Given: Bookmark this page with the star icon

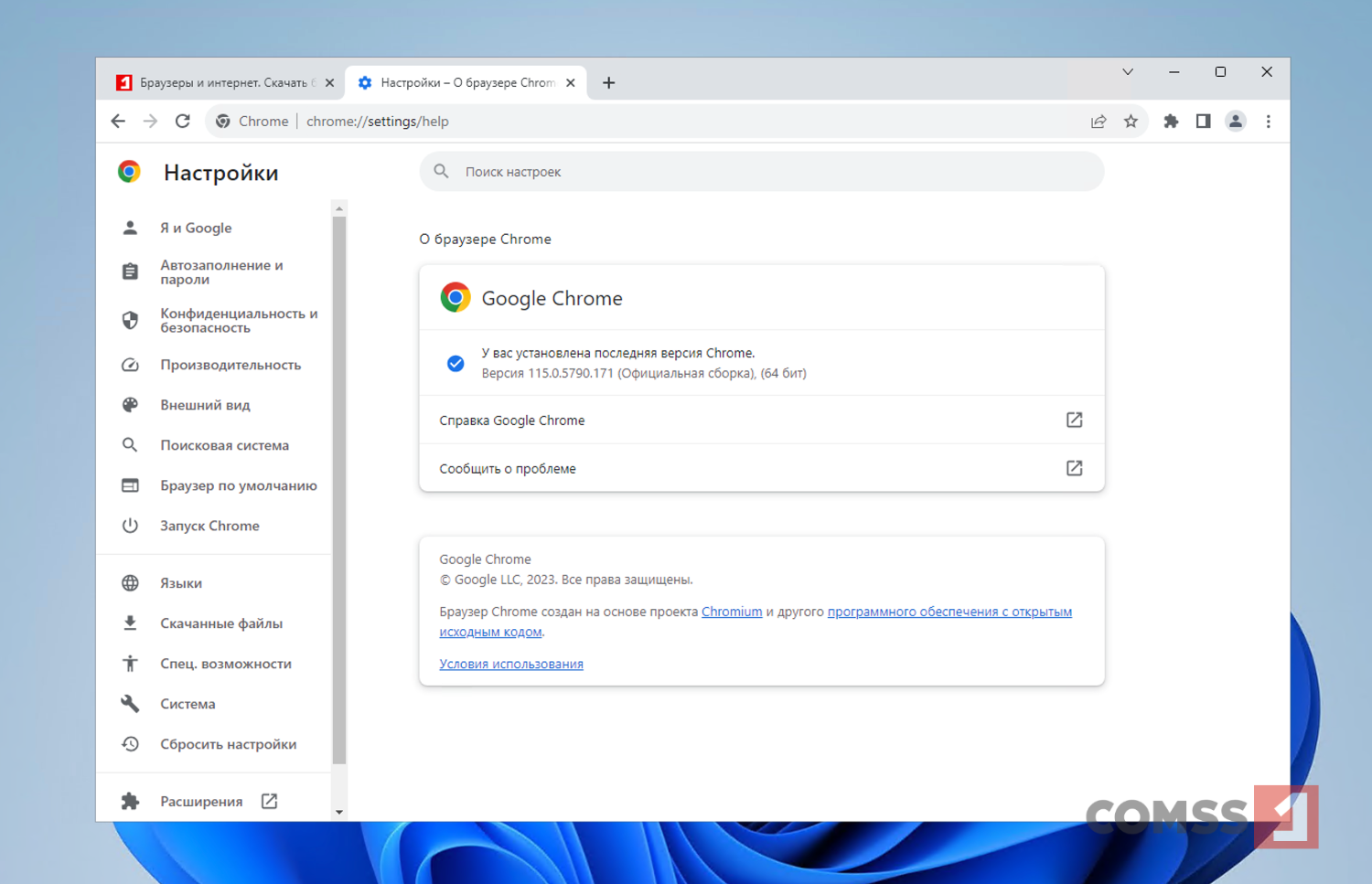Looking at the screenshot, I should (1131, 121).
